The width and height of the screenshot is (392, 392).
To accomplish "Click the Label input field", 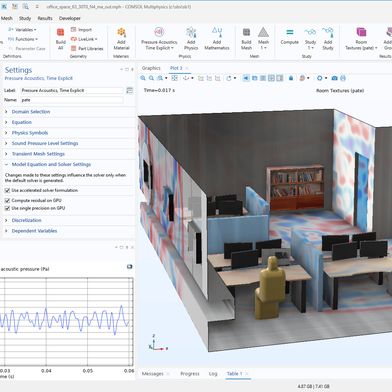I will coord(72,90).
